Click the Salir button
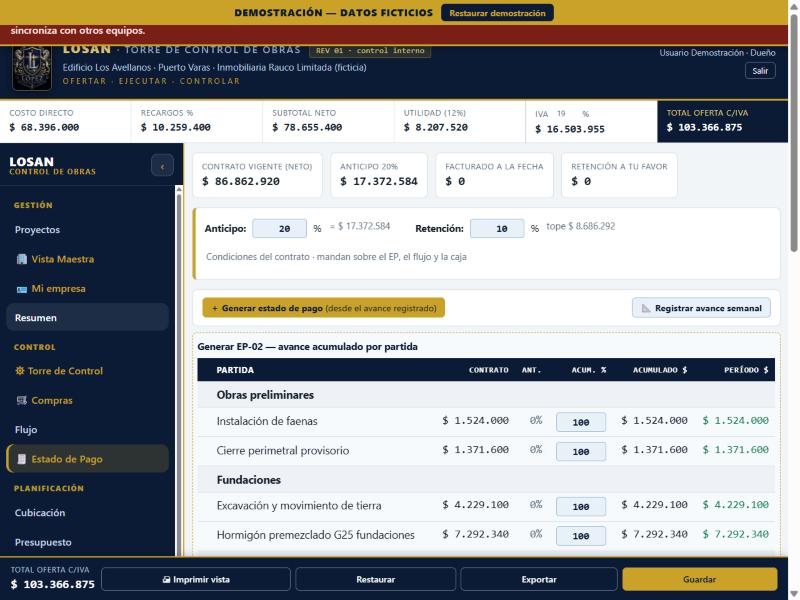 pos(760,71)
